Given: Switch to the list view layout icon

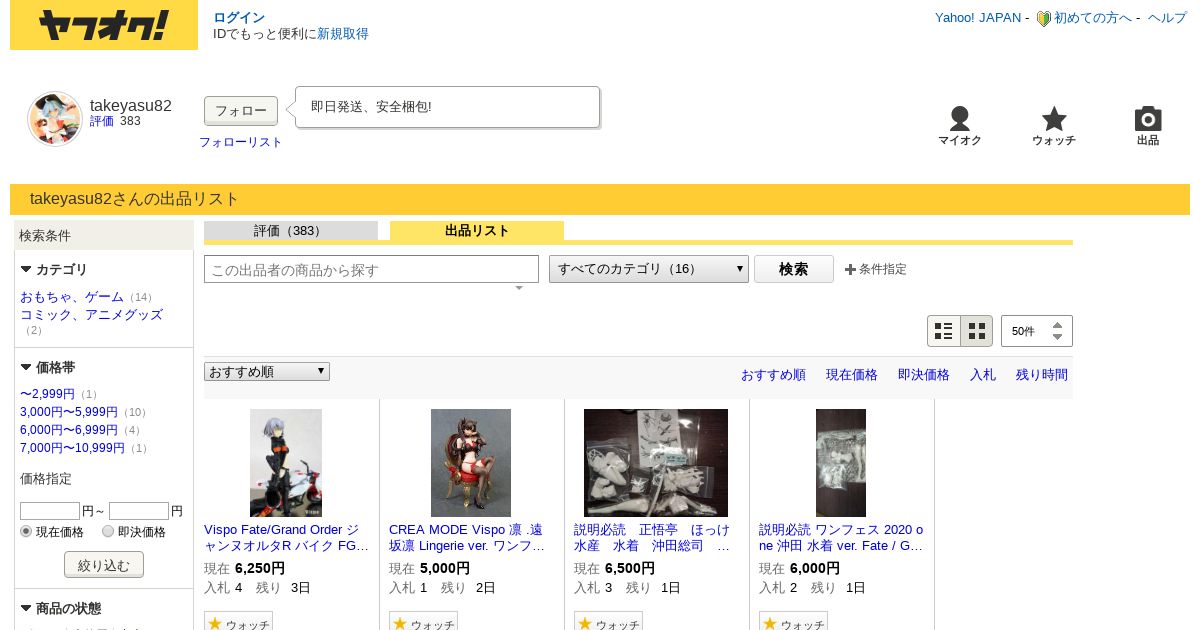Looking at the screenshot, I should (944, 331).
